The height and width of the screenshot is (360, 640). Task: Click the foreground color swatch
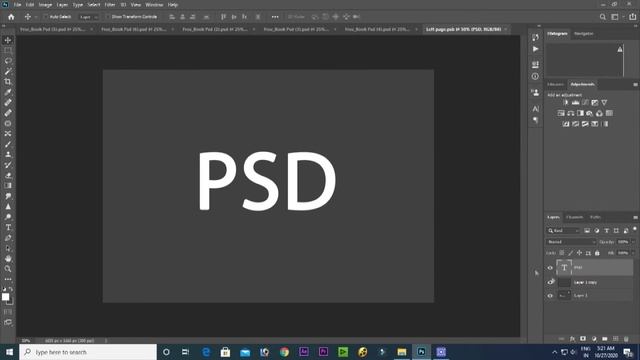point(5,297)
